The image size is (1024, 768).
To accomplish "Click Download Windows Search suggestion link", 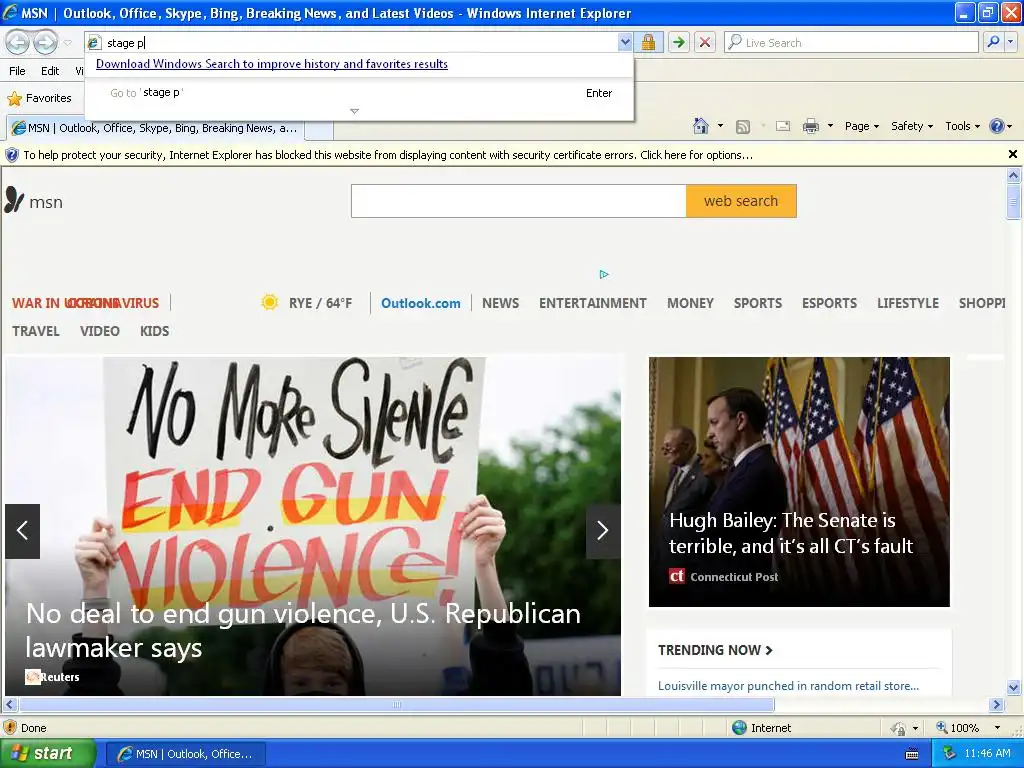I will point(272,64).
